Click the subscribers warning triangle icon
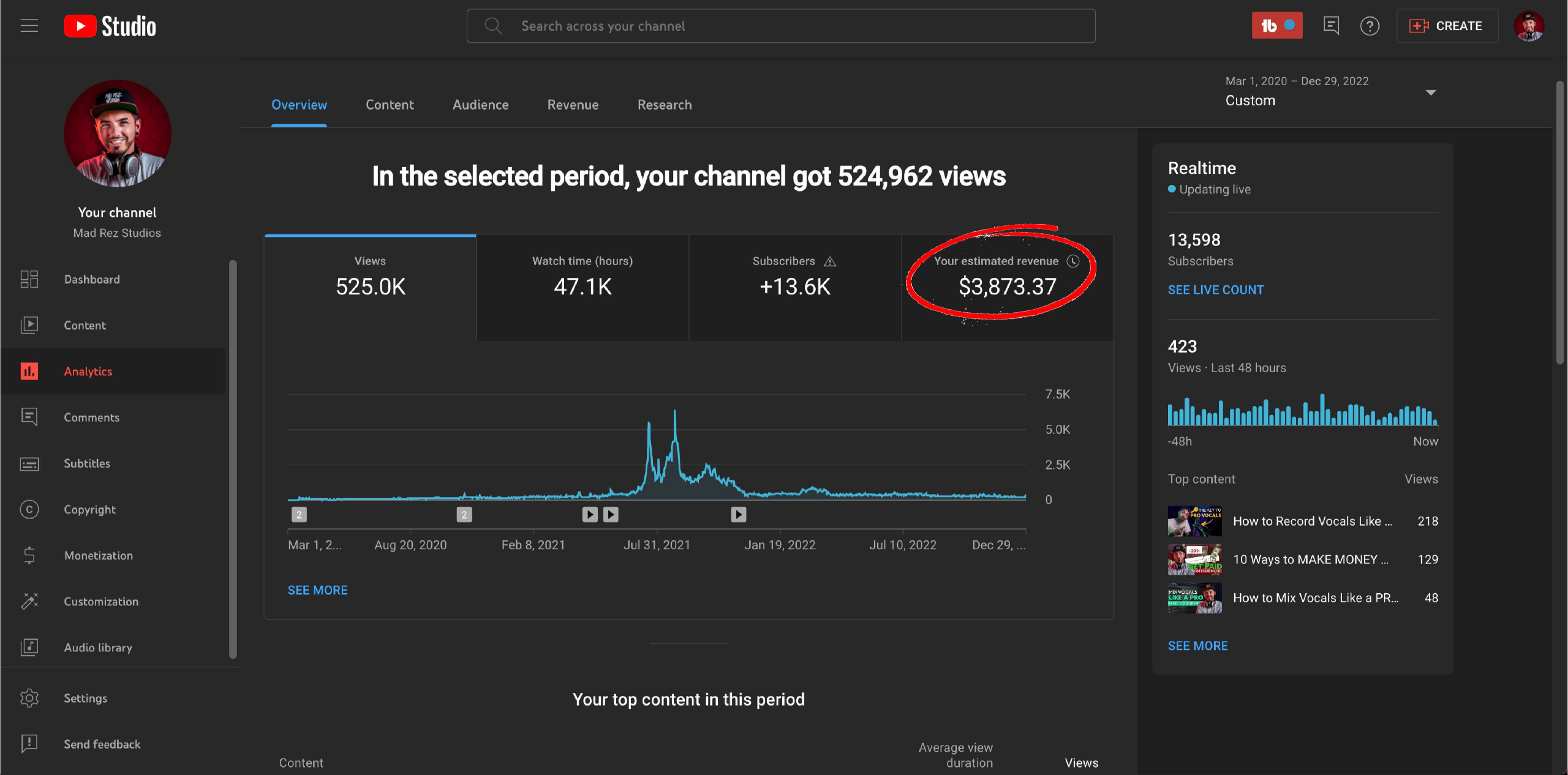1568x775 pixels. click(830, 261)
